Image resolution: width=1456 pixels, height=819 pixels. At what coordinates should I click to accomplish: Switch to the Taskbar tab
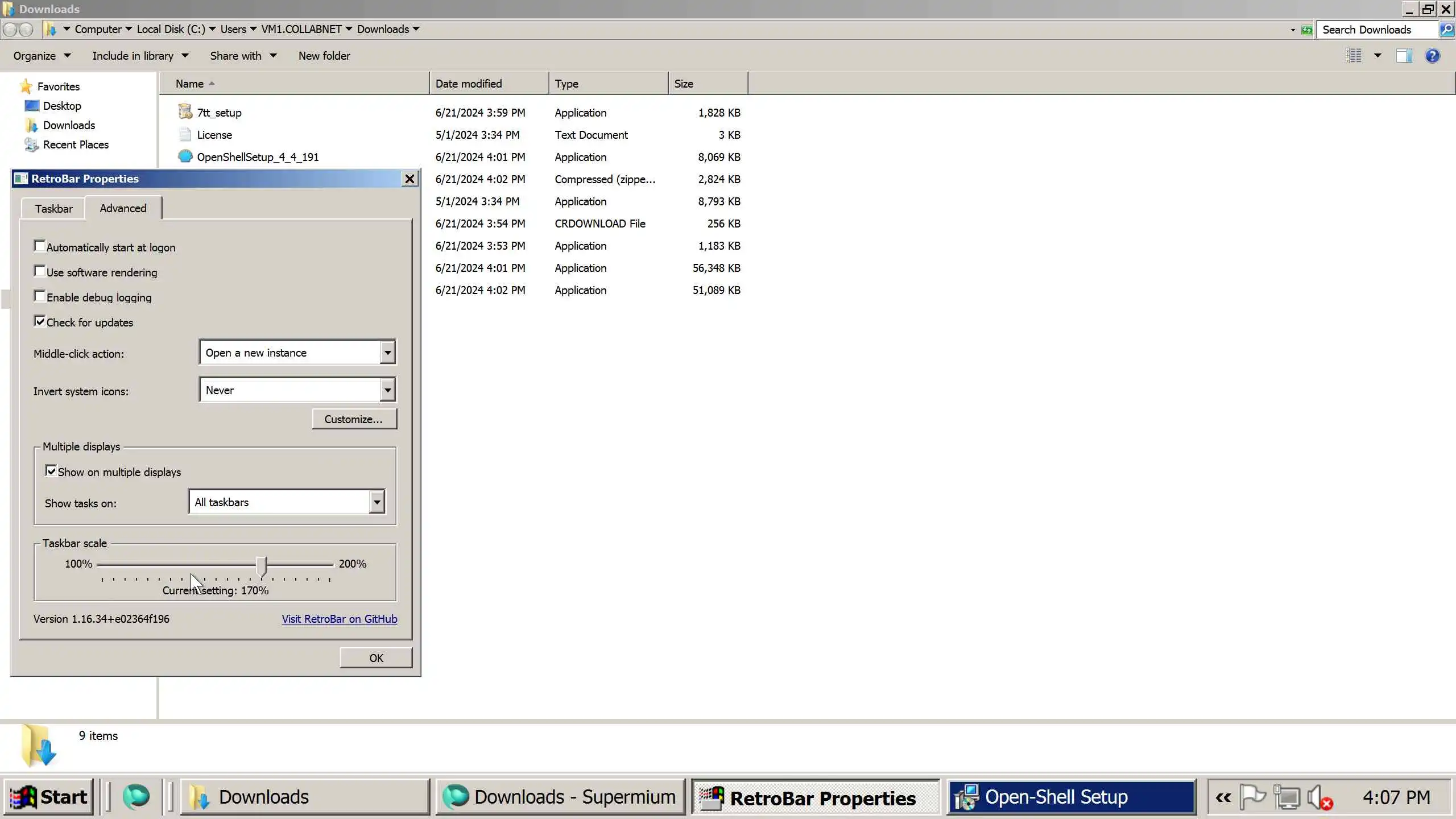pyautogui.click(x=53, y=209)
